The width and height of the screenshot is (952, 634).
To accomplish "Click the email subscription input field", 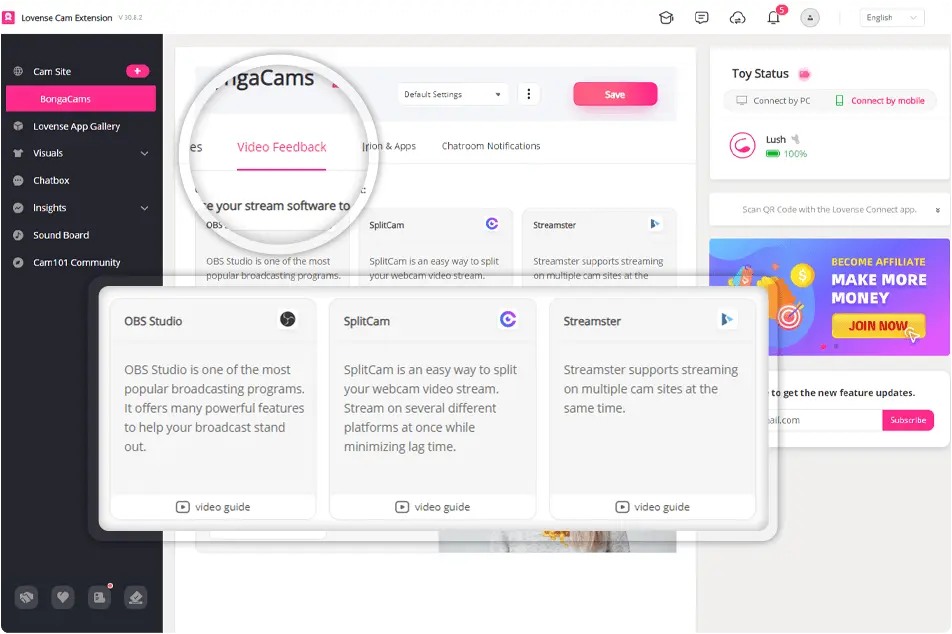I will (x=824, y=420).
